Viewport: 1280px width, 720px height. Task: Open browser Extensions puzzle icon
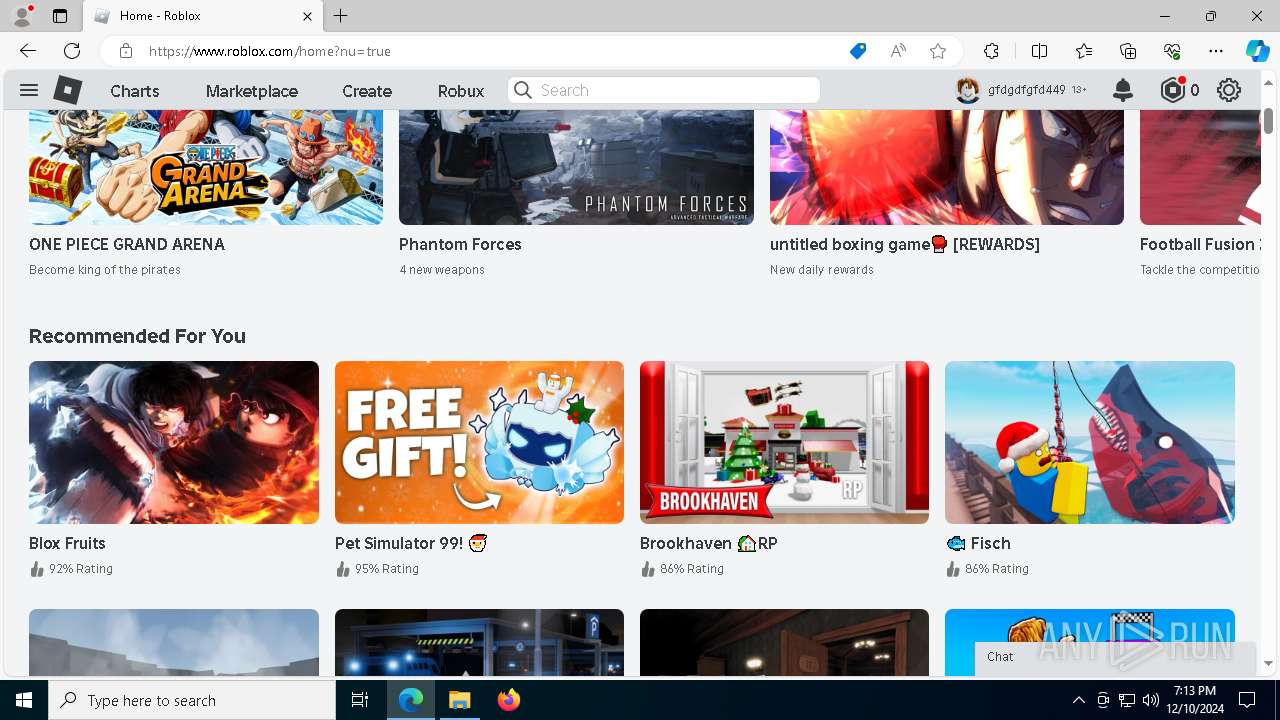point(991,51)
